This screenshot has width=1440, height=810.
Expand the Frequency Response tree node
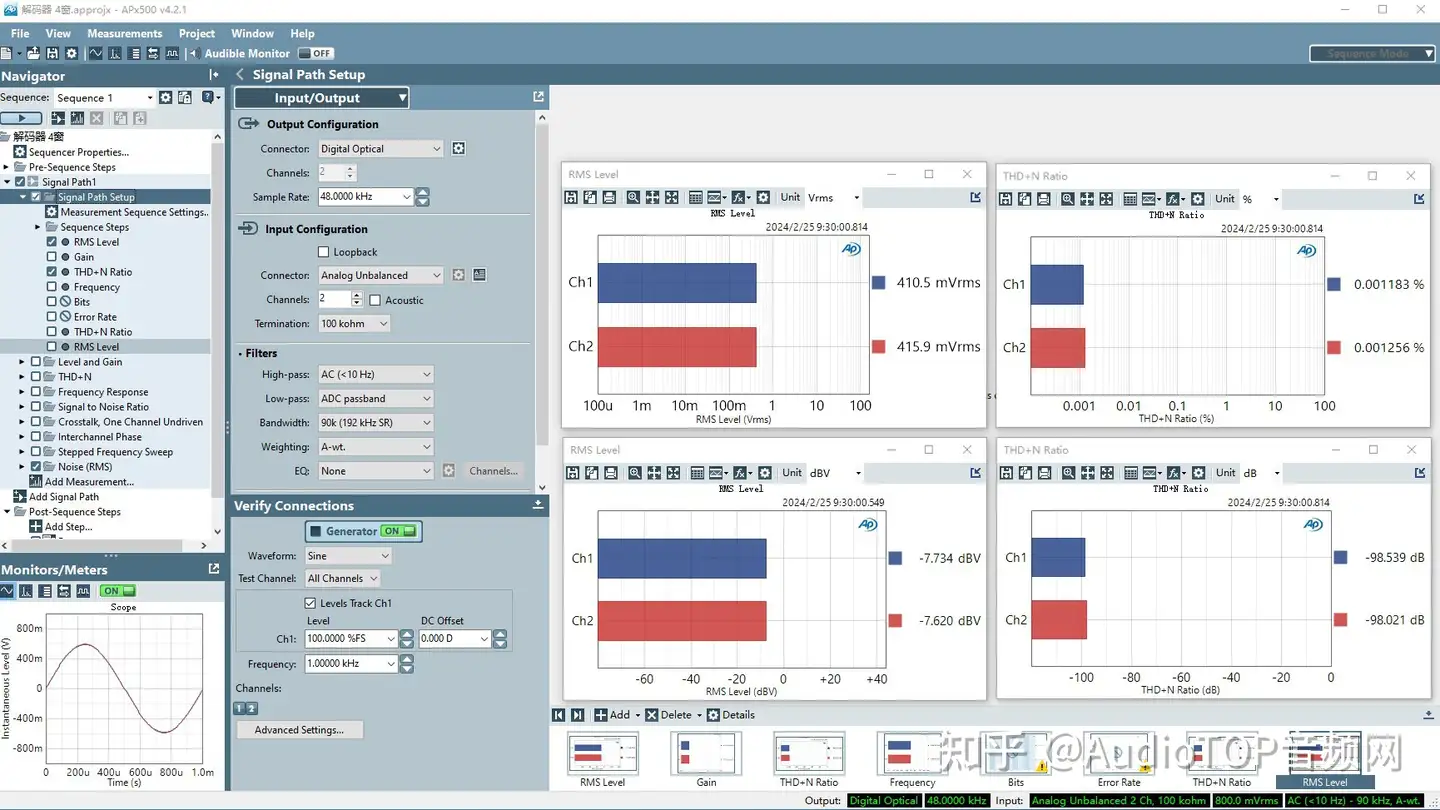[22, 392]
